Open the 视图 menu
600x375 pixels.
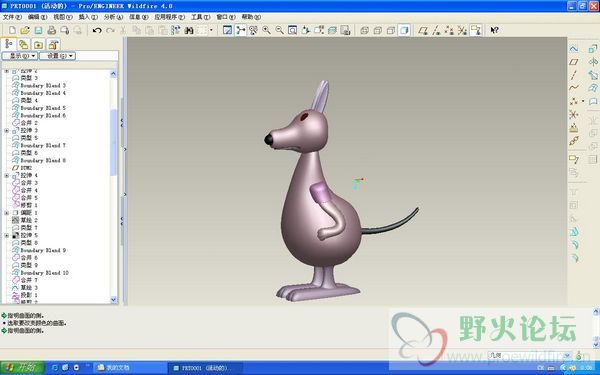(62, 17)
